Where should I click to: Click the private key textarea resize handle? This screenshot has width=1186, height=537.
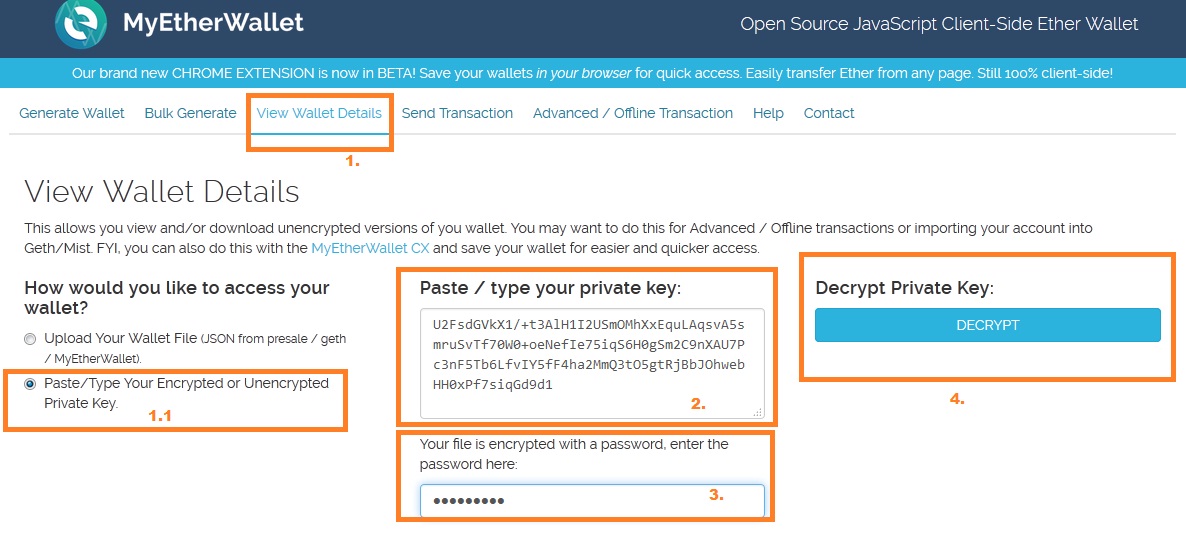758,412
